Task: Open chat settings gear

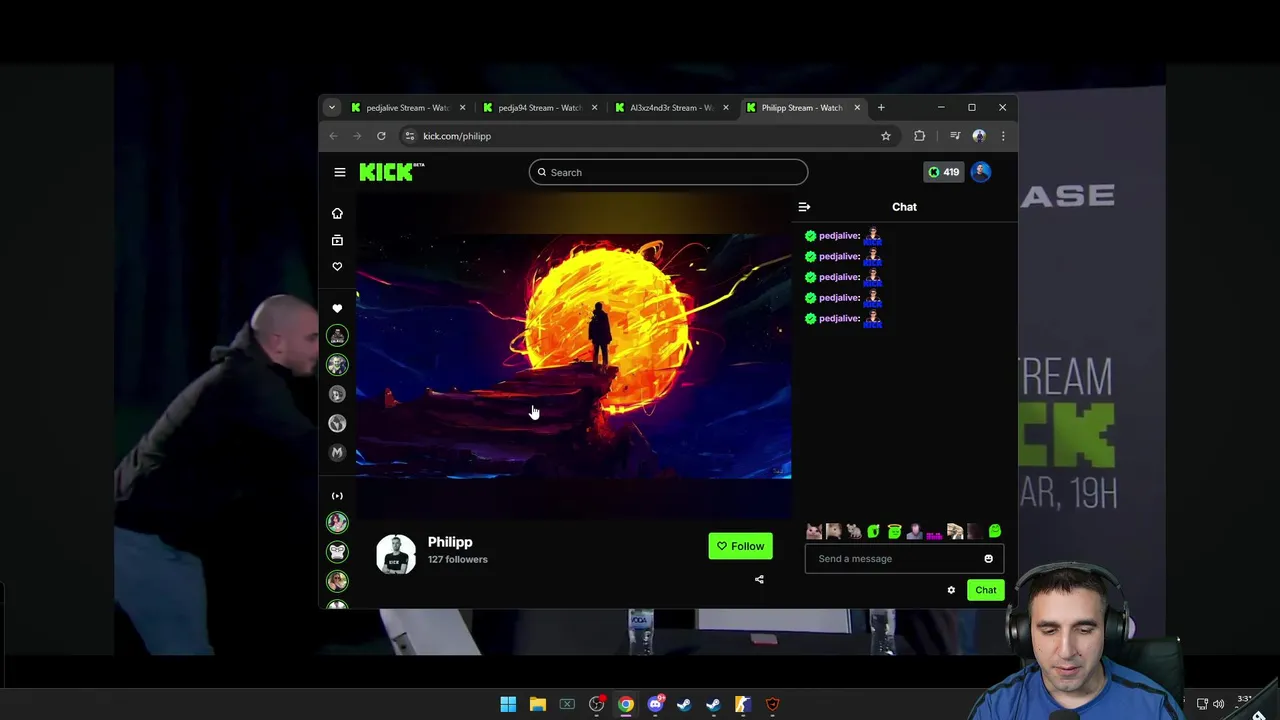Action: [x=951, y=590]
